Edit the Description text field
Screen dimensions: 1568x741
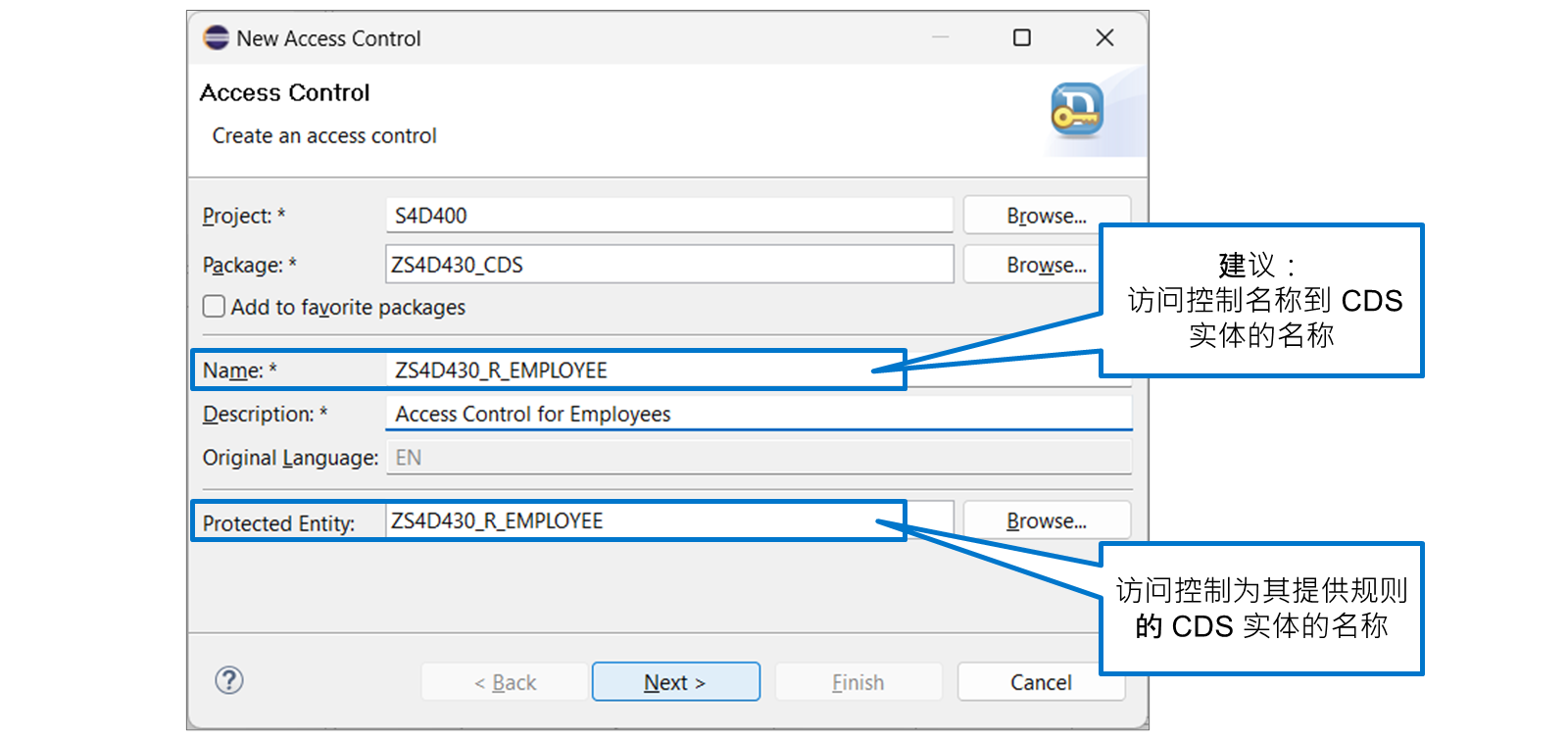(759, 414)
